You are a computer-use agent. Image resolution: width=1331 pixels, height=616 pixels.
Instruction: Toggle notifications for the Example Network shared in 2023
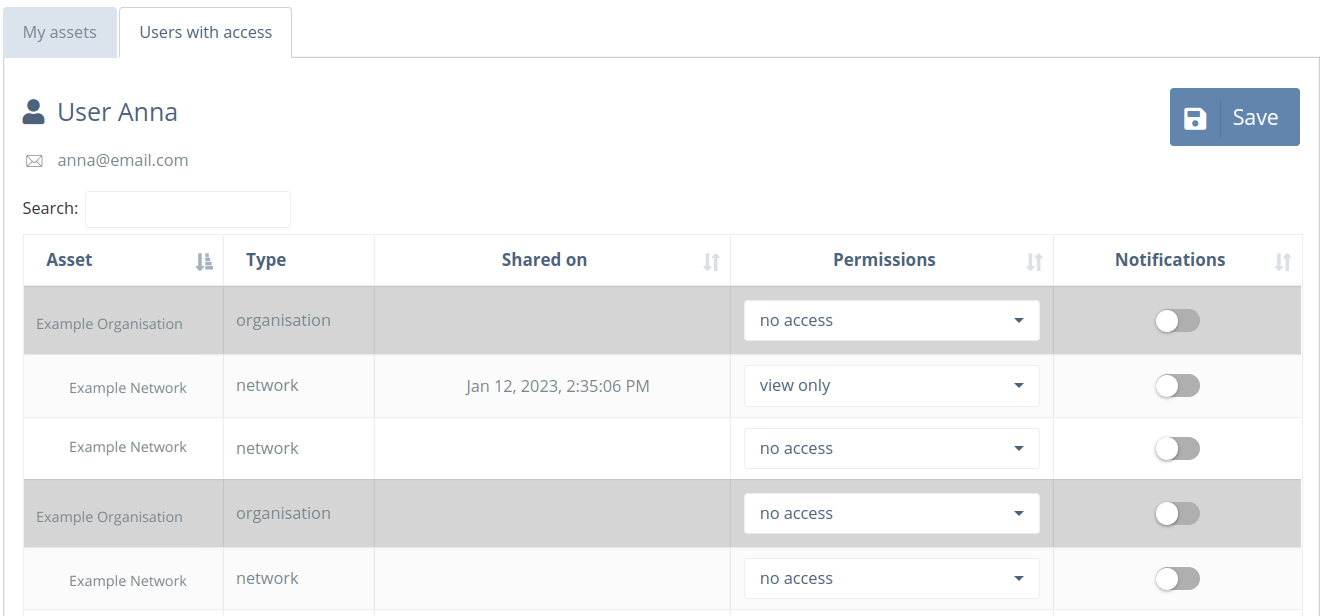pyautogui.click(x=1177, y=385)
